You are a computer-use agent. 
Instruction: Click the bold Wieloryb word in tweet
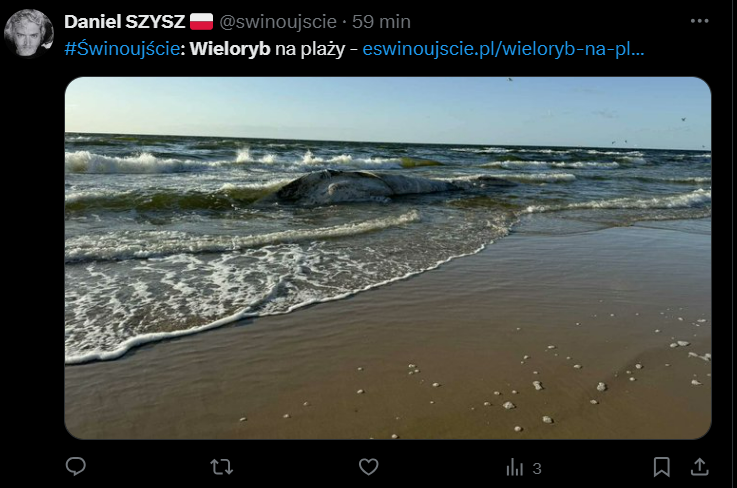pos(230,49)
